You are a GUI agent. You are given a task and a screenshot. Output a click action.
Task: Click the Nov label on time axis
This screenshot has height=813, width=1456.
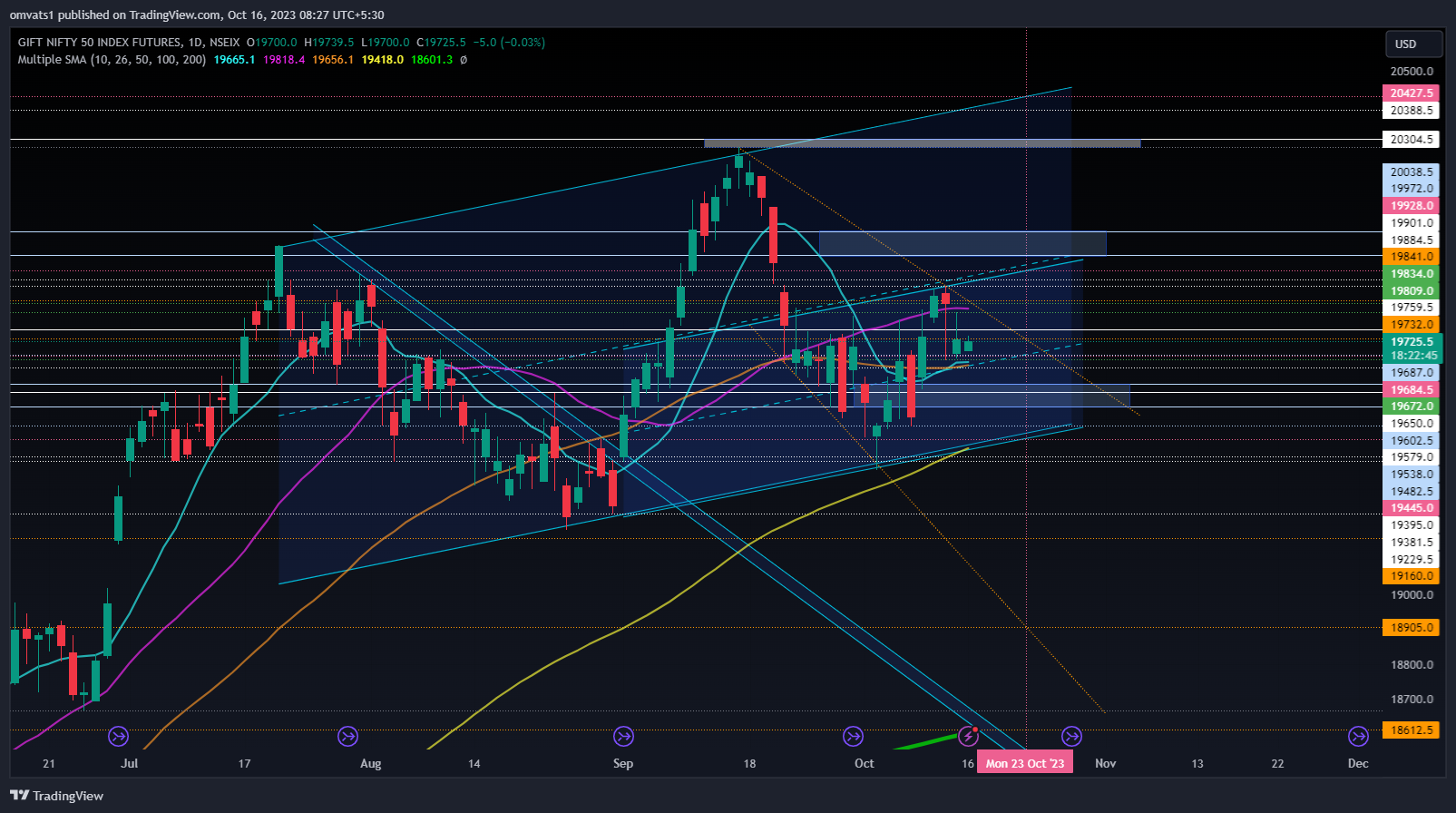point(1105,763)
